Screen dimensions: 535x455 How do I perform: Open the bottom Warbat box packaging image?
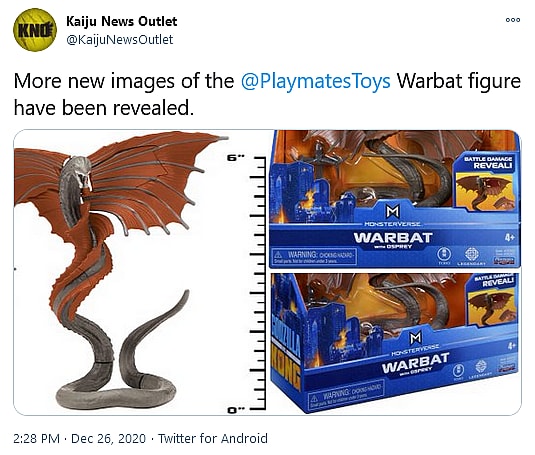click(395, 343)
